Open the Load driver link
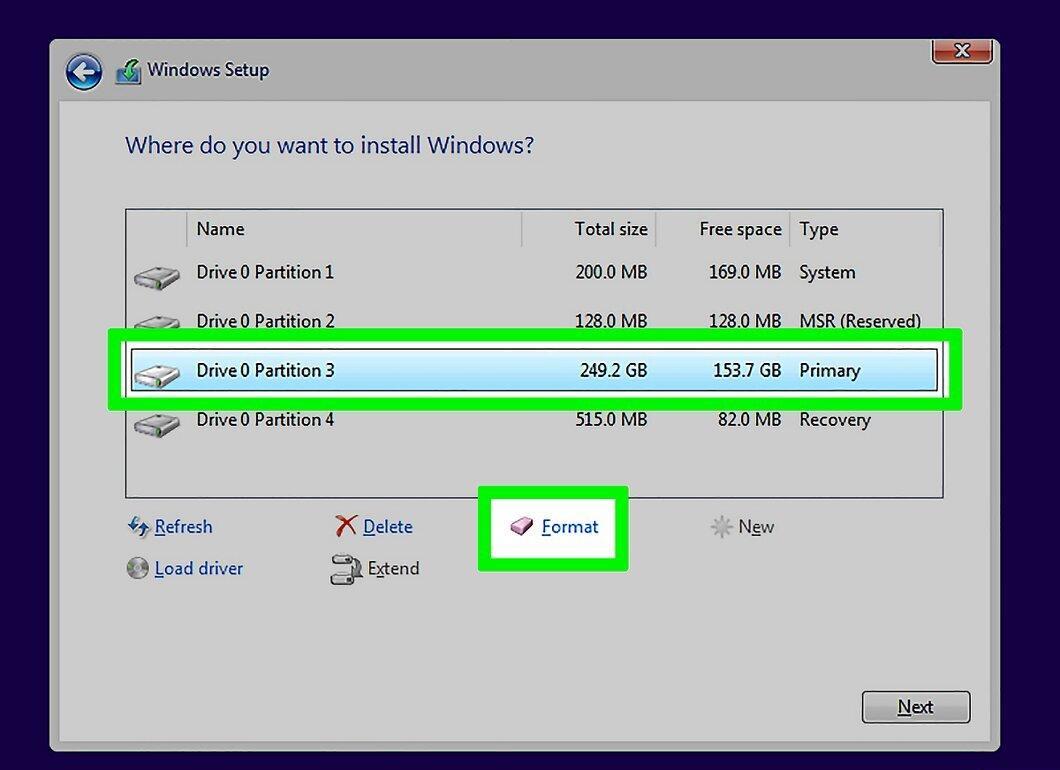 click(199, 569)
